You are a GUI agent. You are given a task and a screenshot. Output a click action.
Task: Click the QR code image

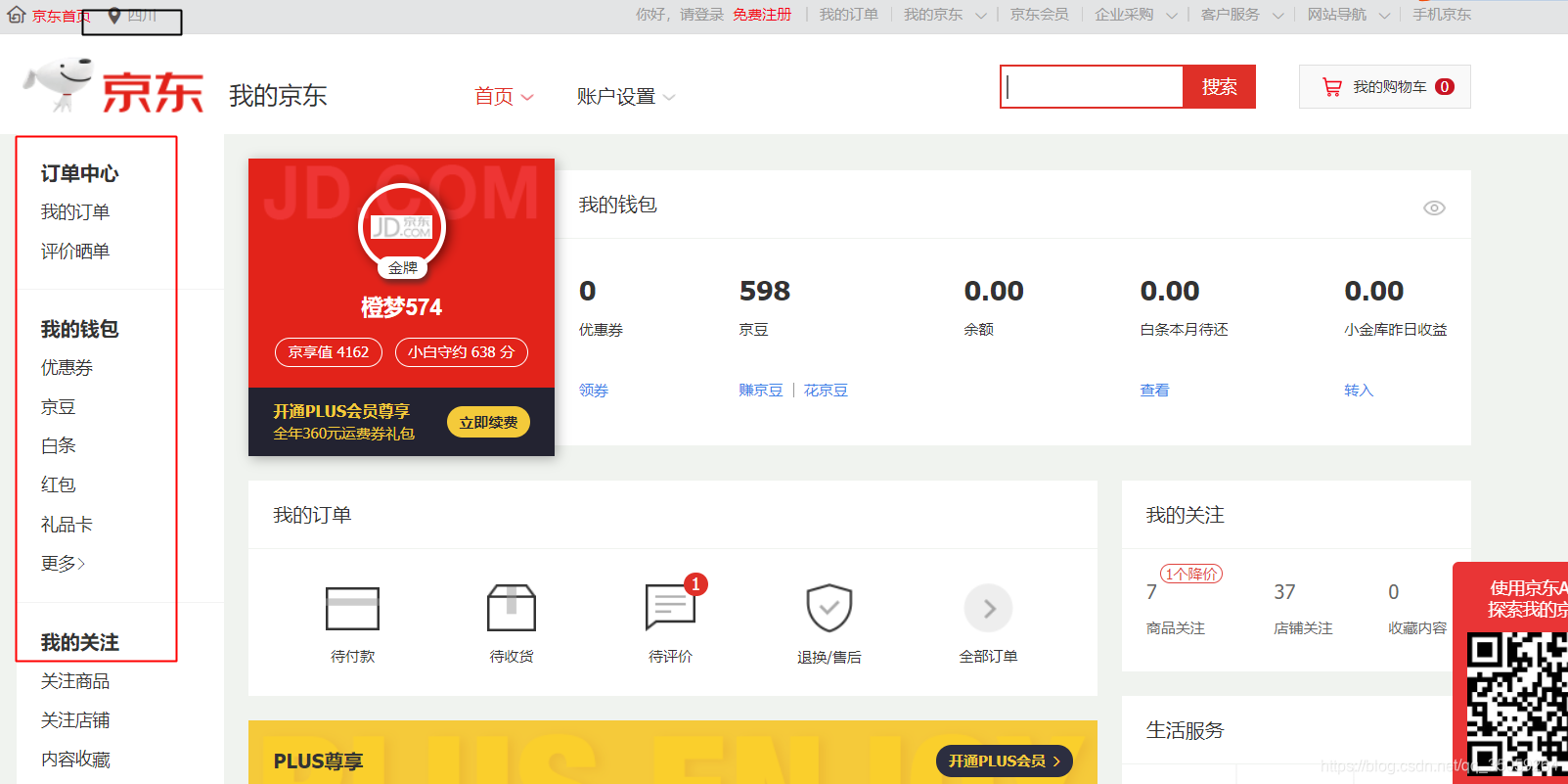click(x=1516, y=705)
